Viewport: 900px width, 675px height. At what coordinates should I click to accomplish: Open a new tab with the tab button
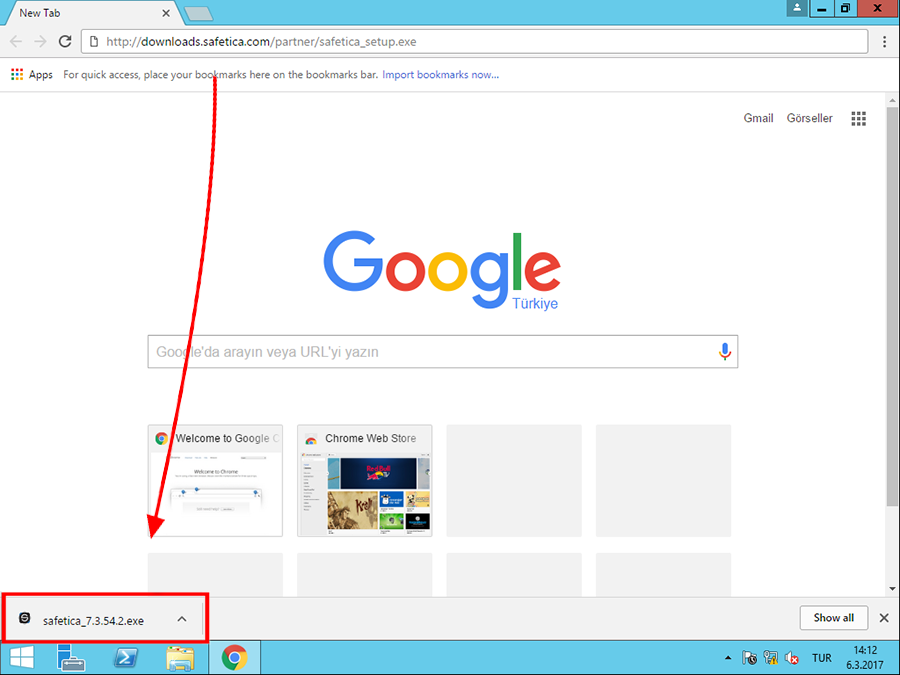pos(199,14)
